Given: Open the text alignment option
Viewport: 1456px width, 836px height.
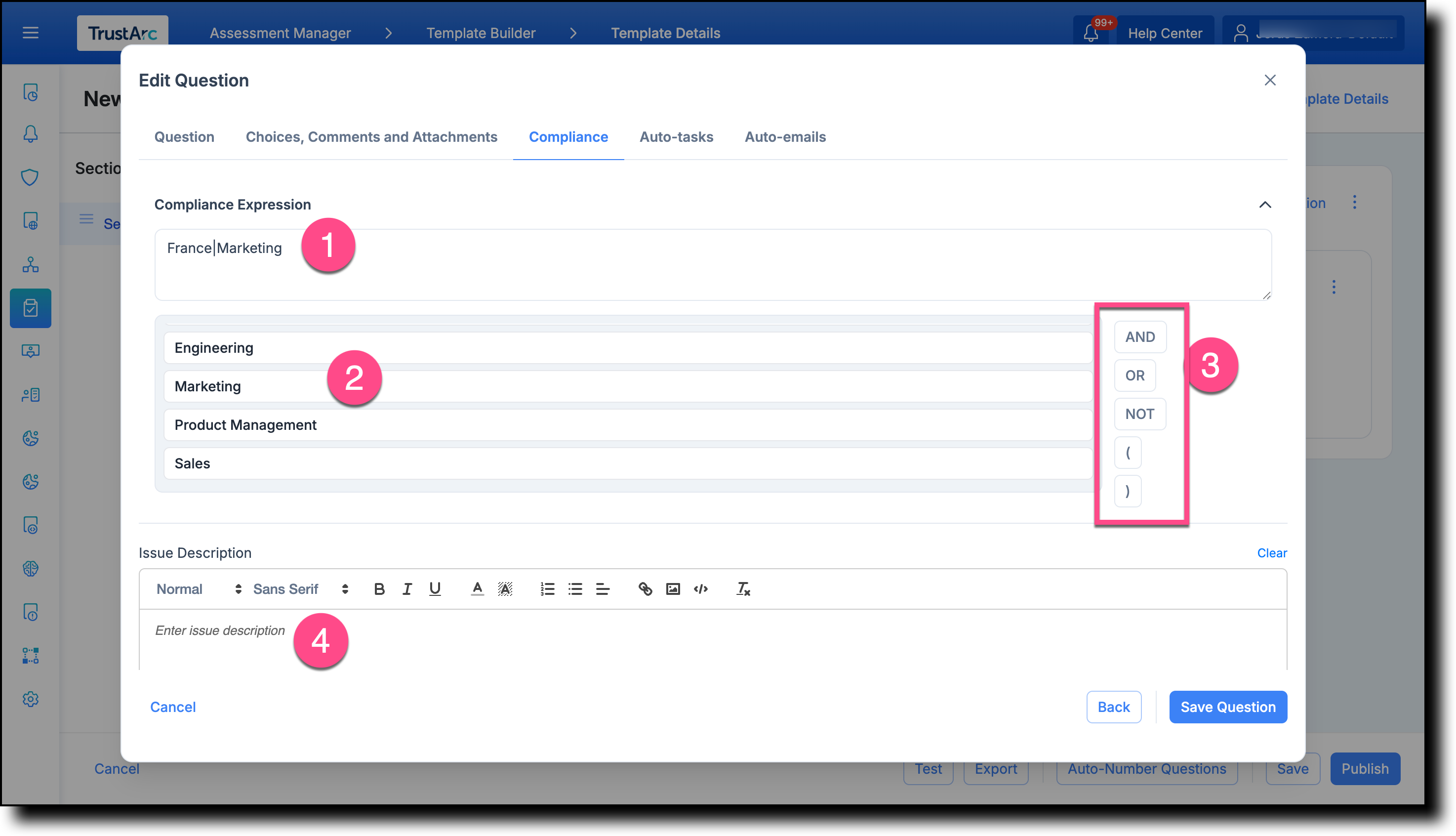Looking at the screenshot, I should pos(603,589).
